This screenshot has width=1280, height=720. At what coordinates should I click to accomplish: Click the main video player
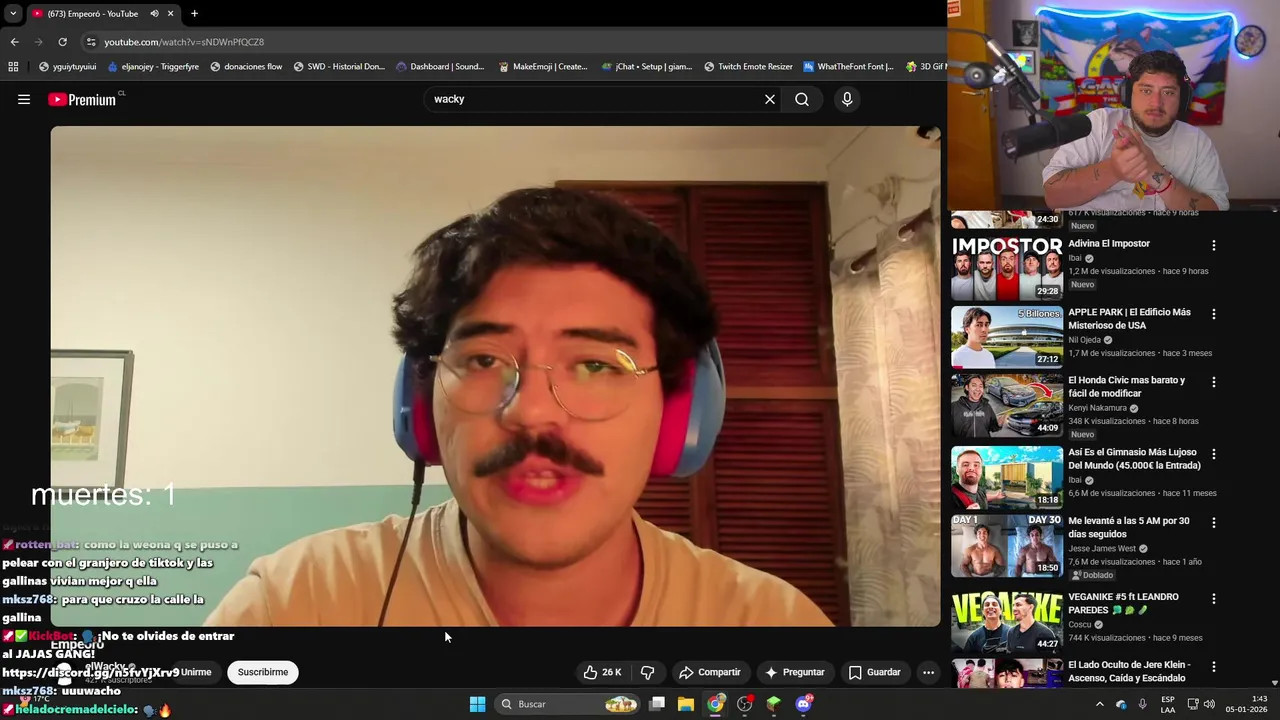tap(495, 376)
